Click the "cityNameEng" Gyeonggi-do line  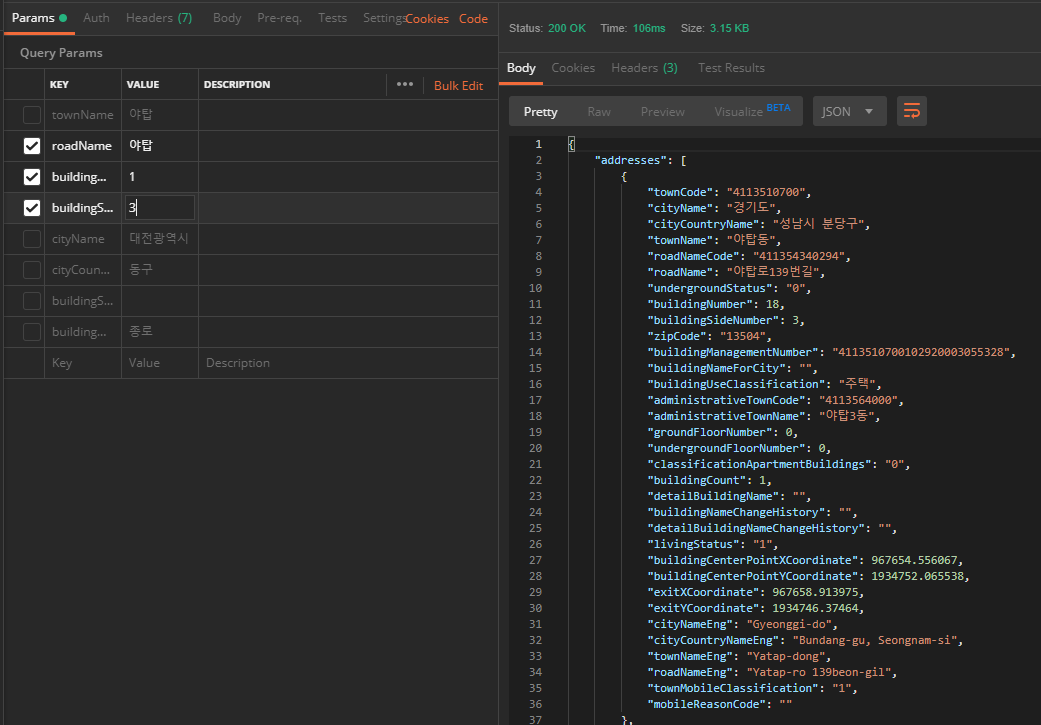coord(743,624)
